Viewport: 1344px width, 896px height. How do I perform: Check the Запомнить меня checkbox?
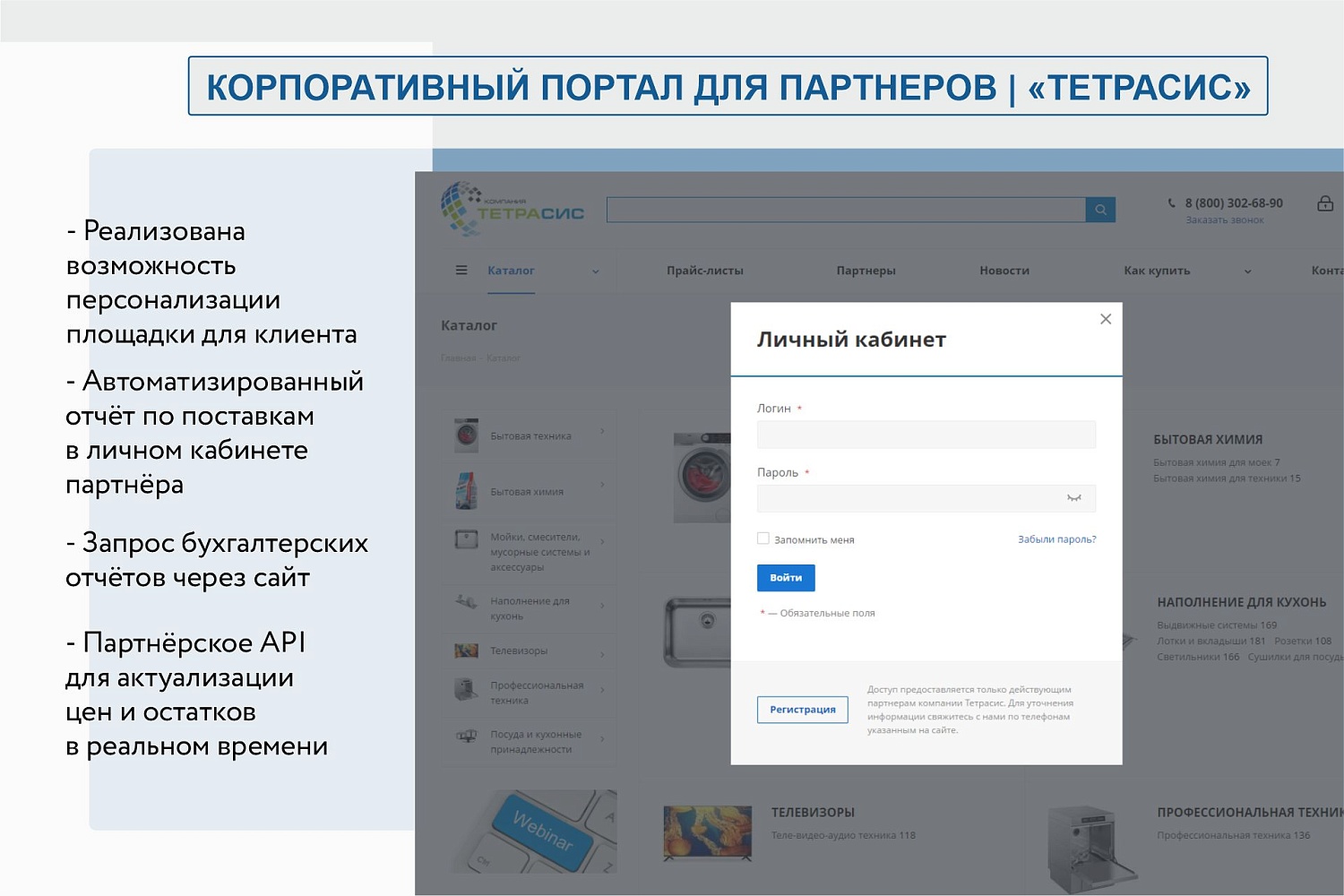coord(763,538)
